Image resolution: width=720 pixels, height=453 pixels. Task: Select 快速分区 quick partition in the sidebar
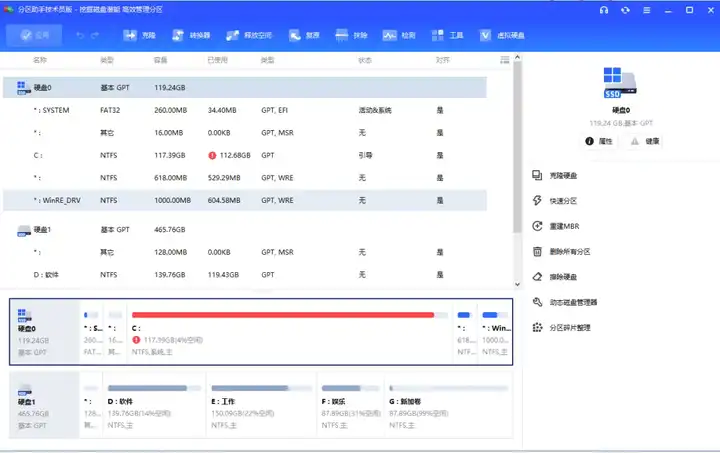click(x=555, y=201)
